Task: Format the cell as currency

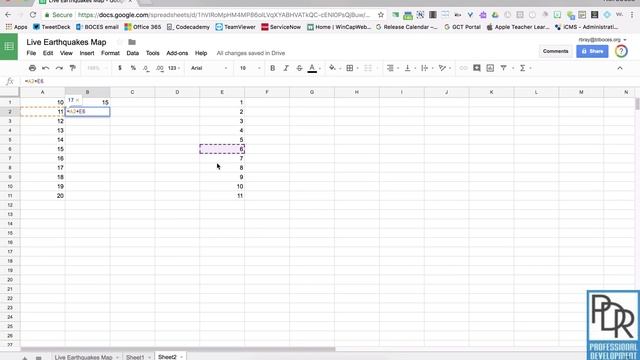Action: pos(120,68)
